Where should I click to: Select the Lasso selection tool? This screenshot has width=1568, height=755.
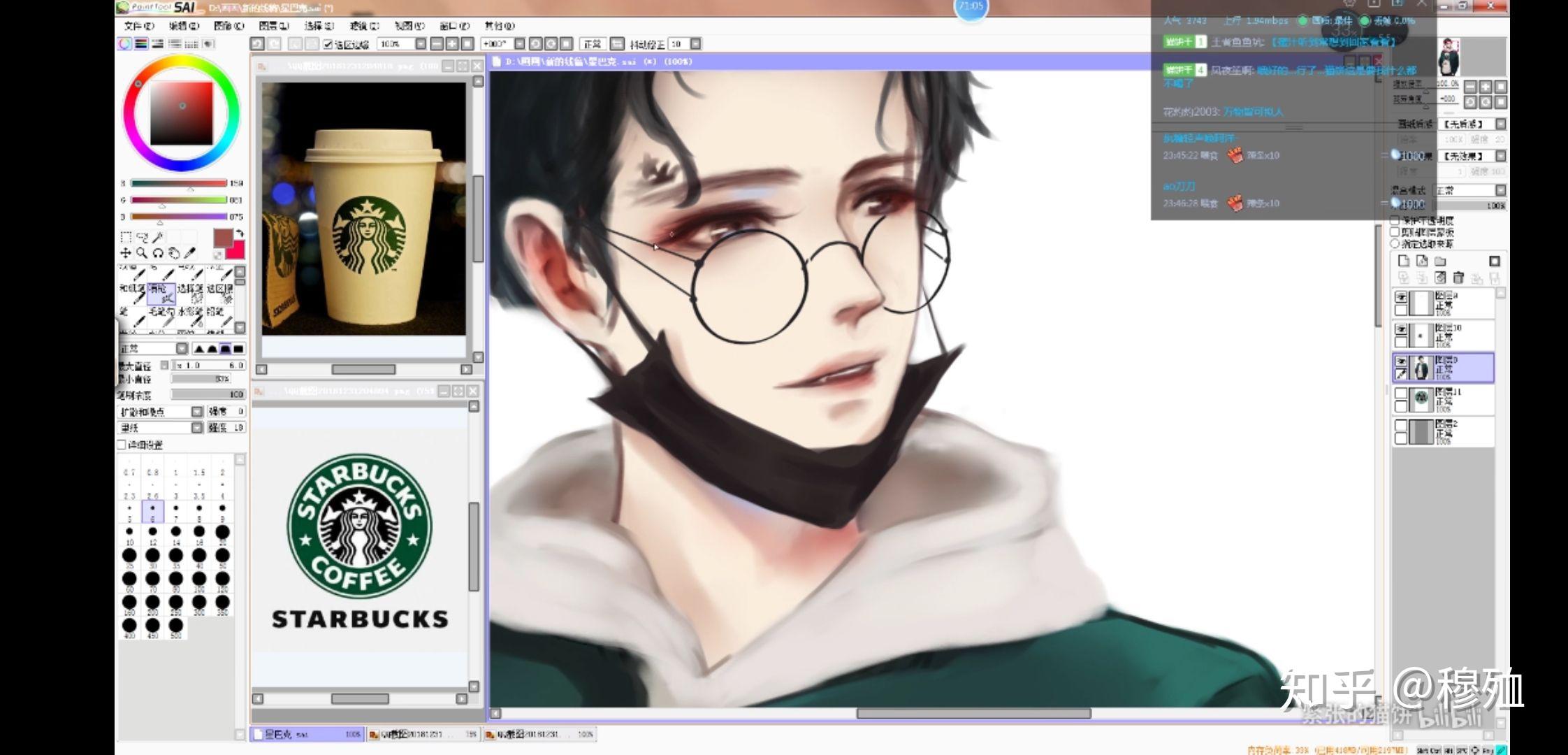click(142, 237)
